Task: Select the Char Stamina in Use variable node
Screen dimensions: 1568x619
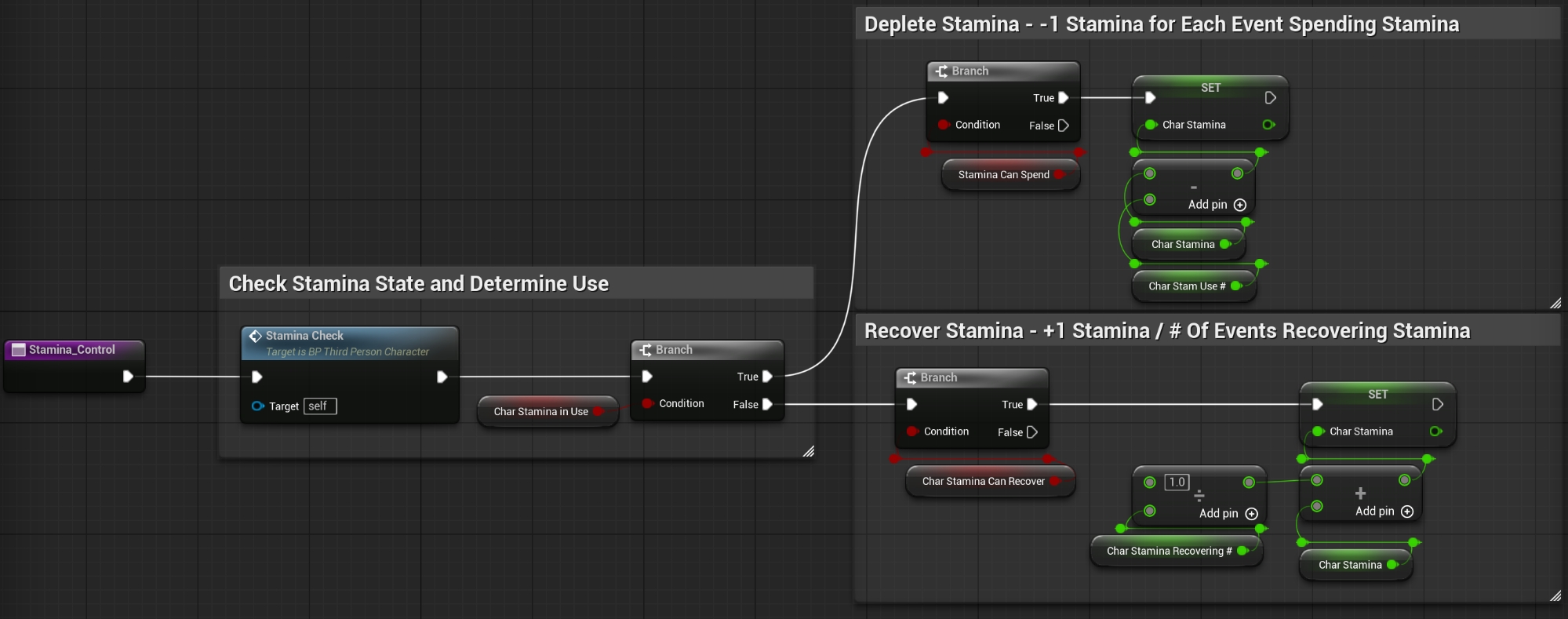Action: coord(540,412)
